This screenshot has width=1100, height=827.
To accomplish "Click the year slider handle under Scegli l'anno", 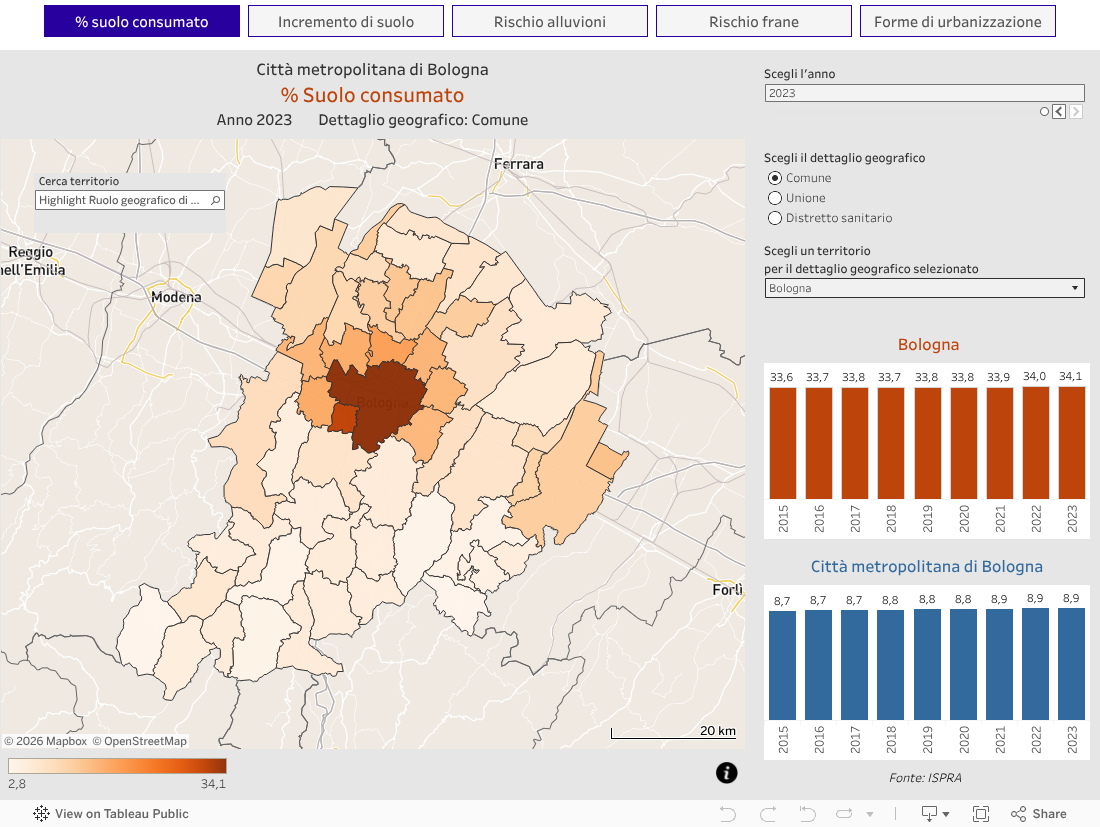I will (x=1044, y=112).
